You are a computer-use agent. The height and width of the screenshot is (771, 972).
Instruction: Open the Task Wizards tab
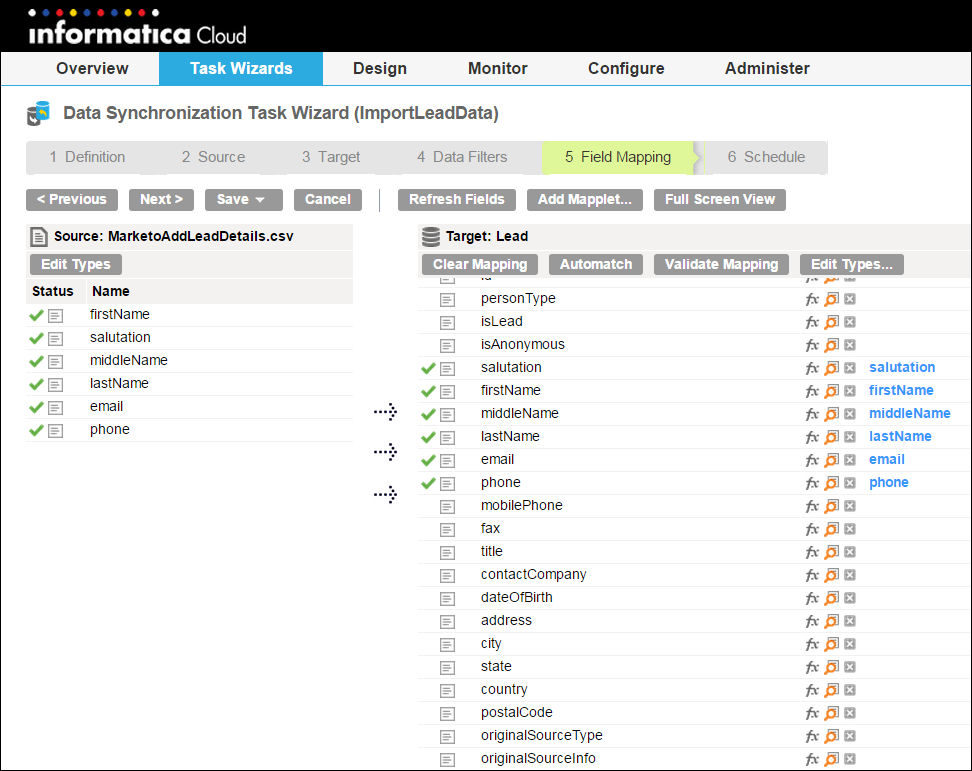(241, 68)
